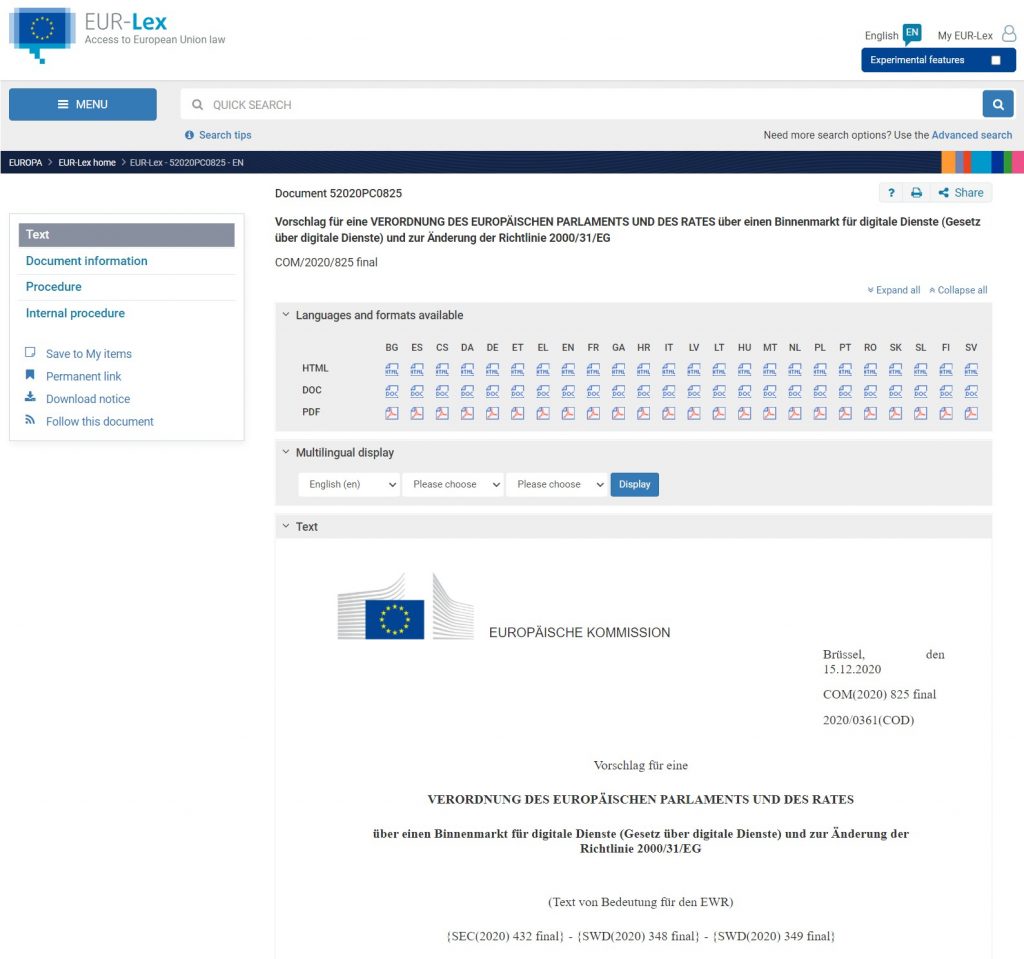
Task: Open the English (en) language dropdown
Action: (348, 484)
